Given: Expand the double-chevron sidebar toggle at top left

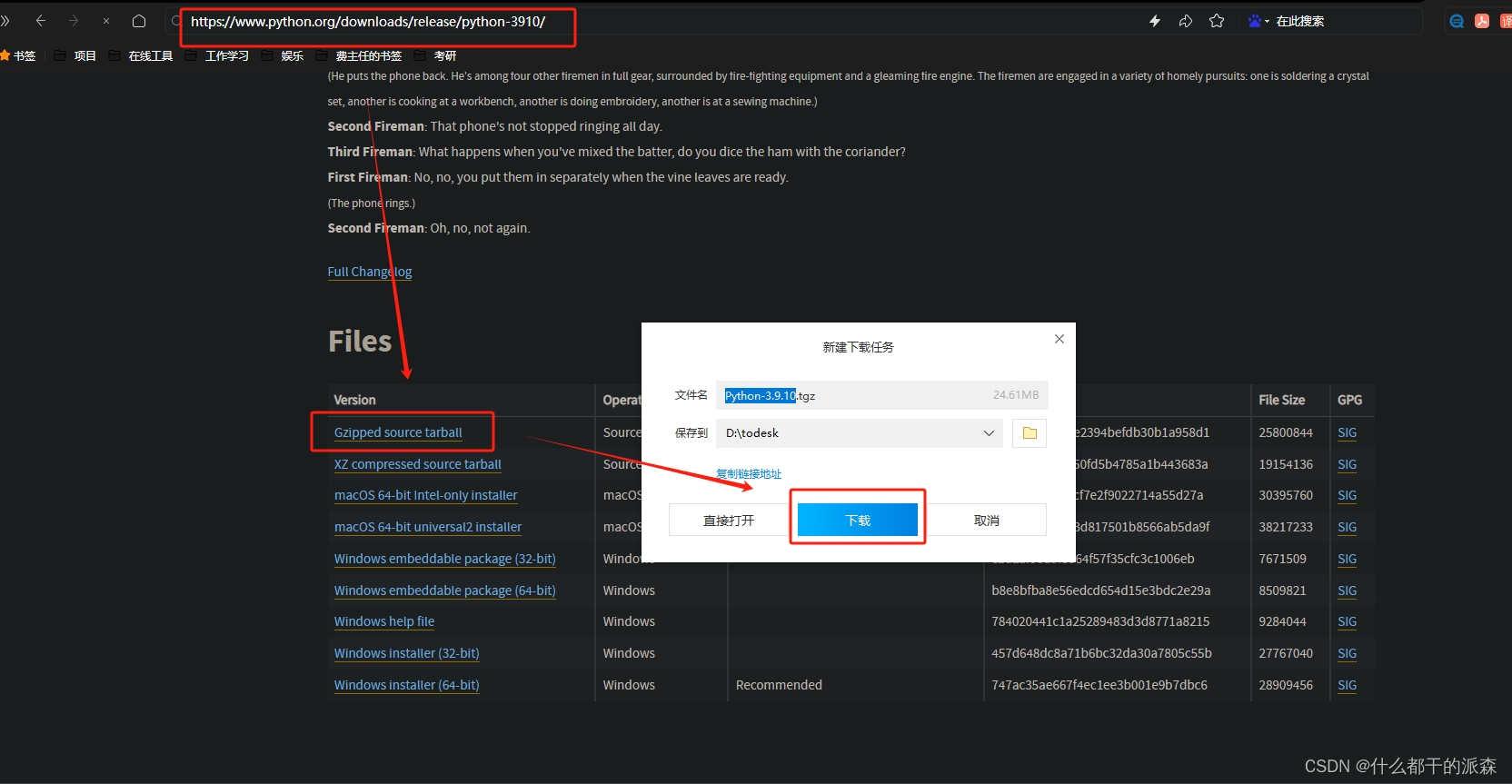Looking at the screenshot, I should click(5, 21).
